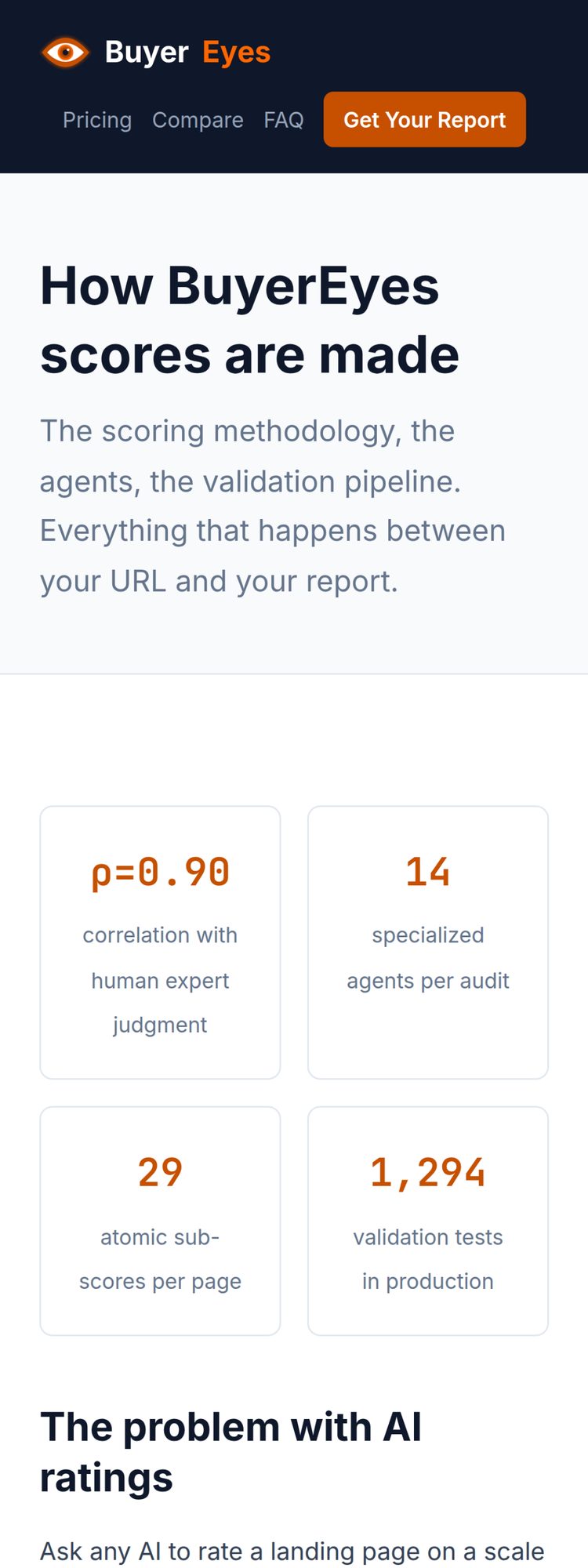Select the How BuyerEyes scores are made heading

pos(249,320)
